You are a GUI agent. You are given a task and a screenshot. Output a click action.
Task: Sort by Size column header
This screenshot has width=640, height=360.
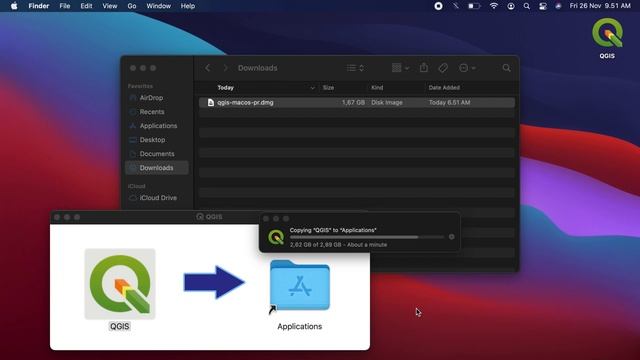point(328,88)
